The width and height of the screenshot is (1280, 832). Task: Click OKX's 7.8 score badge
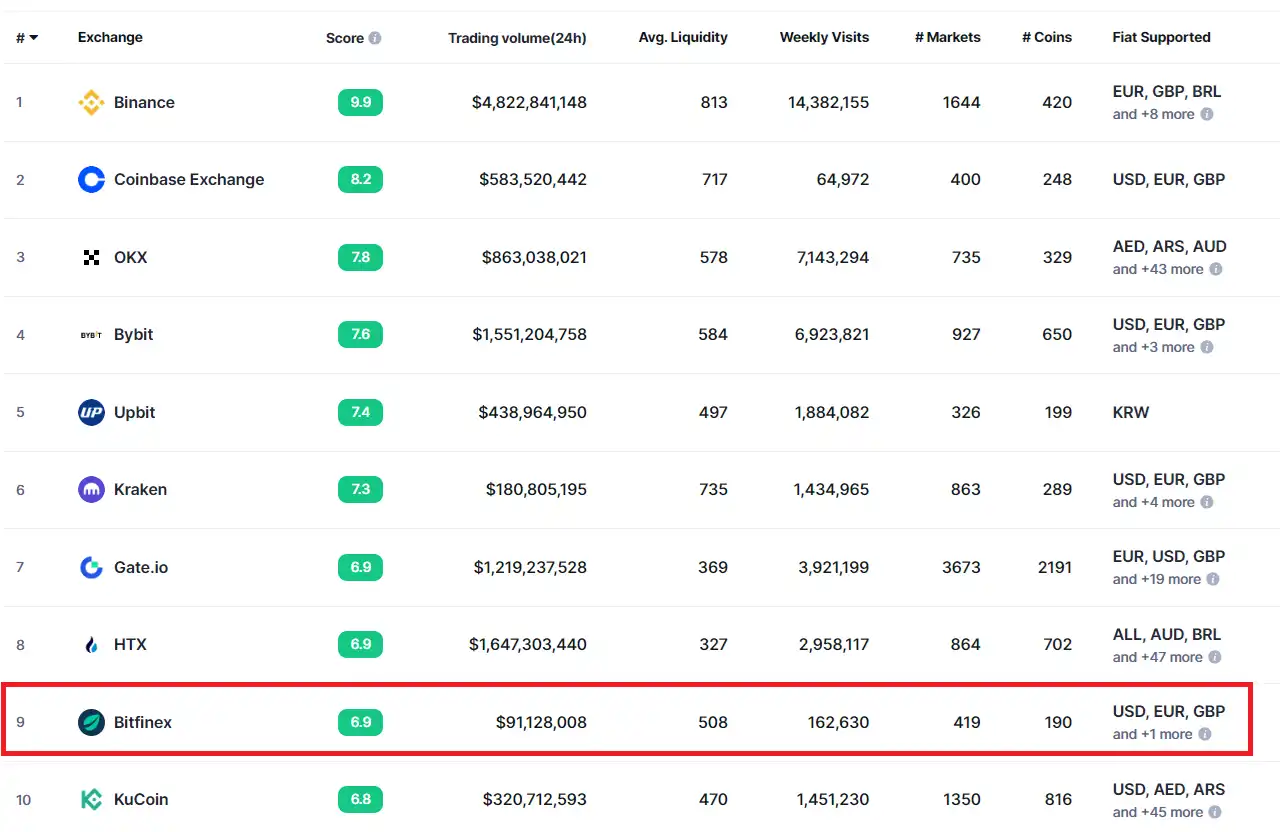[360, 257]
